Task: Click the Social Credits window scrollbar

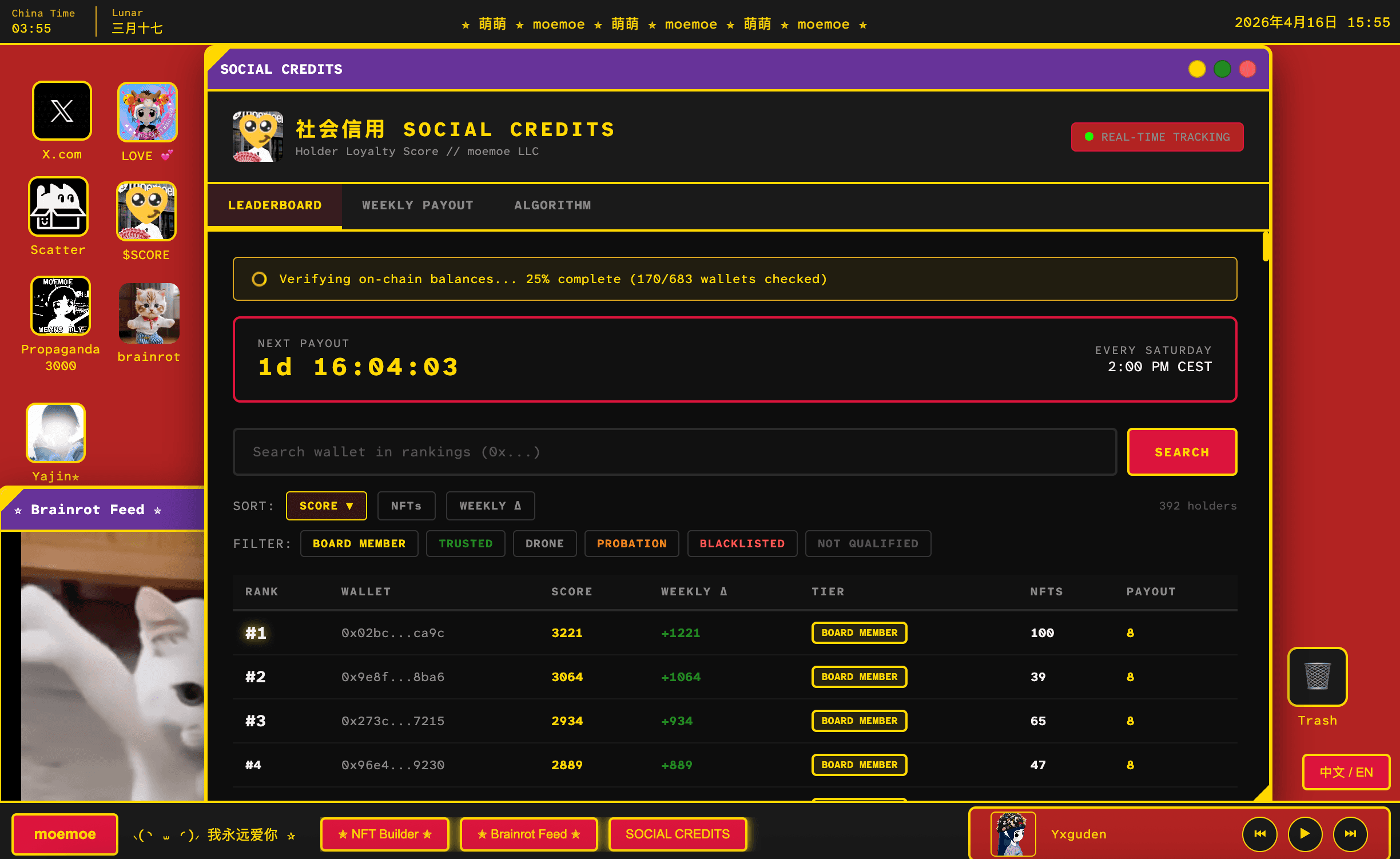Action: tap(1266, 246)
